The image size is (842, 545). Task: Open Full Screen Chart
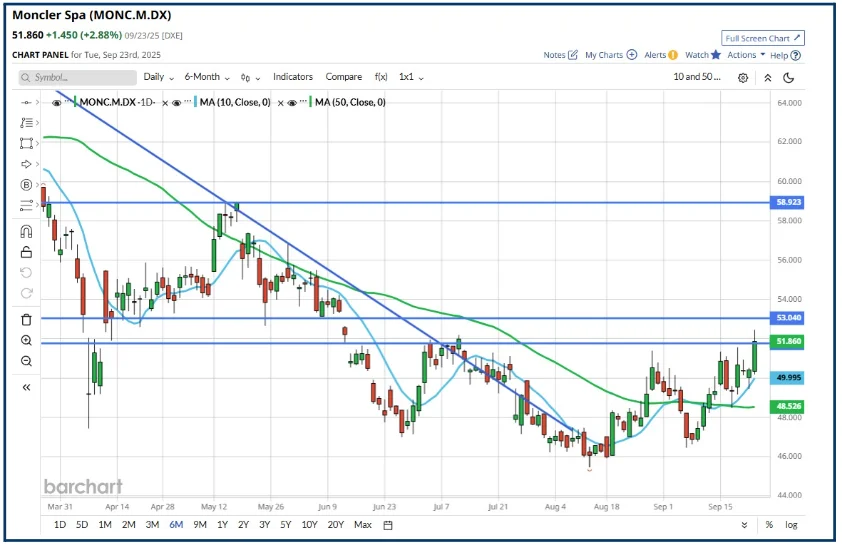[763, 38]
